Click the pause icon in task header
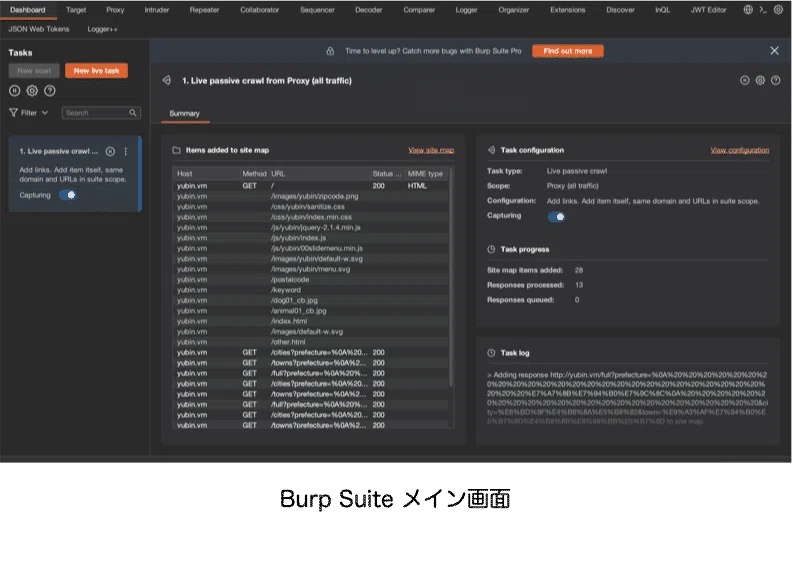This screenshot has width=792, height=562. [x=745, y=80]
